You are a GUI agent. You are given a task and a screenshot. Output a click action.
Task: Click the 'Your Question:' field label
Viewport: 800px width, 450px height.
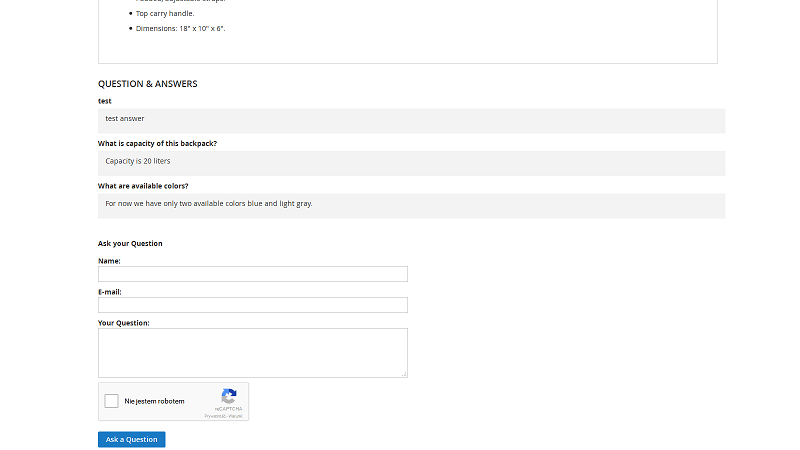(x=124, y=322)
